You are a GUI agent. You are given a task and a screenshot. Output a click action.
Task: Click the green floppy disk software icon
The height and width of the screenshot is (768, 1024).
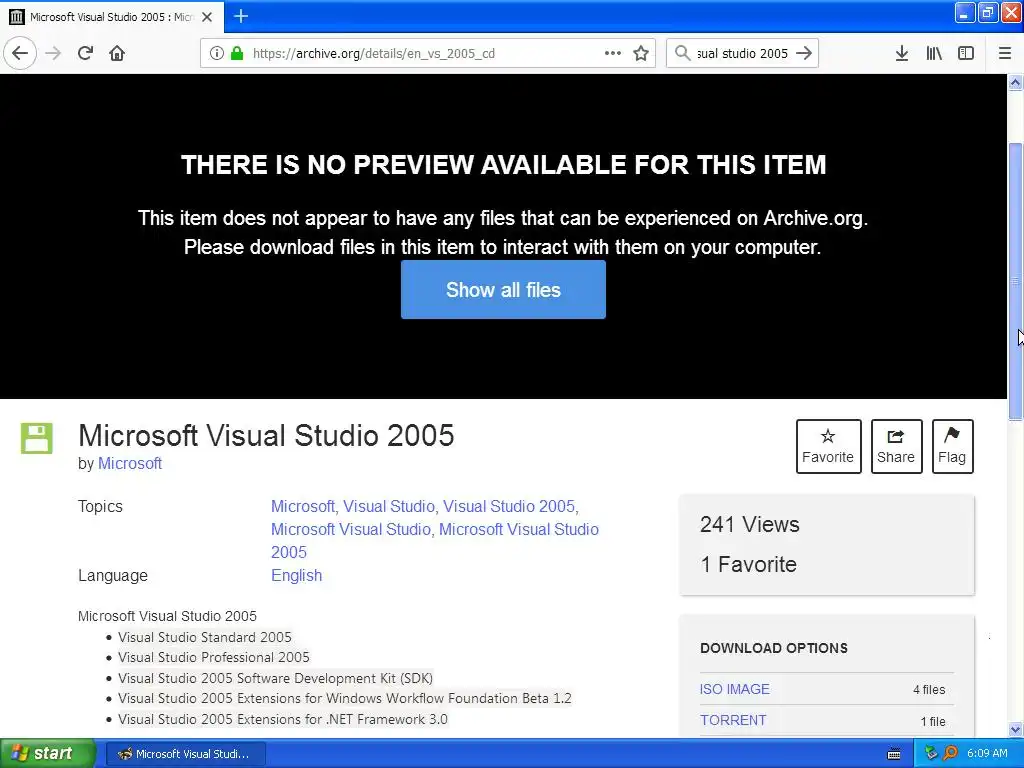pos(37,438)
